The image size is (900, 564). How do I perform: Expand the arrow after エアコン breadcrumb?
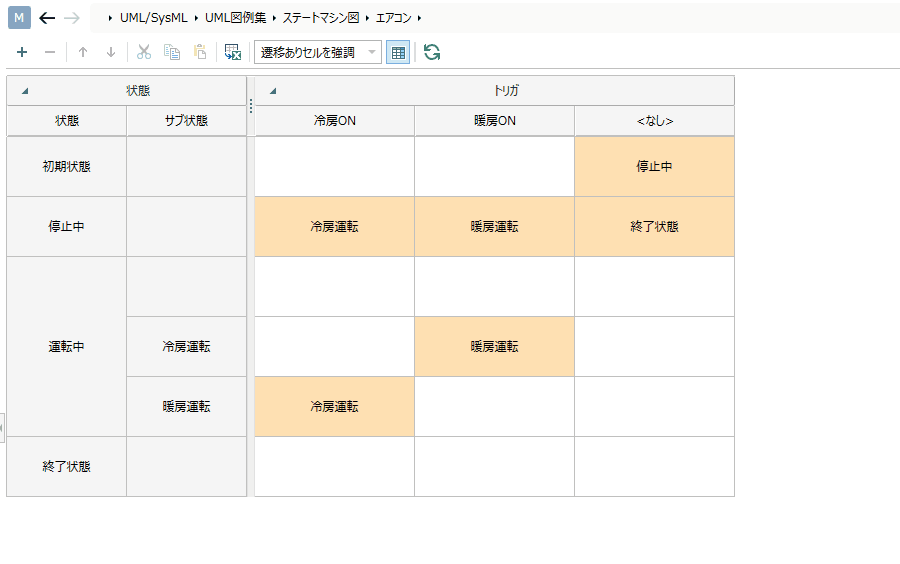[x=420, y=18]
